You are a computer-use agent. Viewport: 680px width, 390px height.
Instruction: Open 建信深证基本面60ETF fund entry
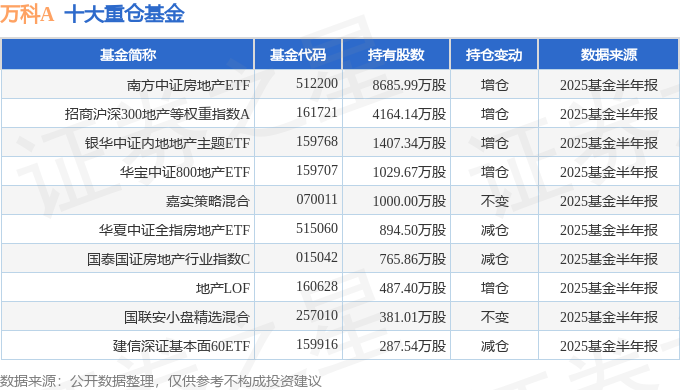[181, 346]
